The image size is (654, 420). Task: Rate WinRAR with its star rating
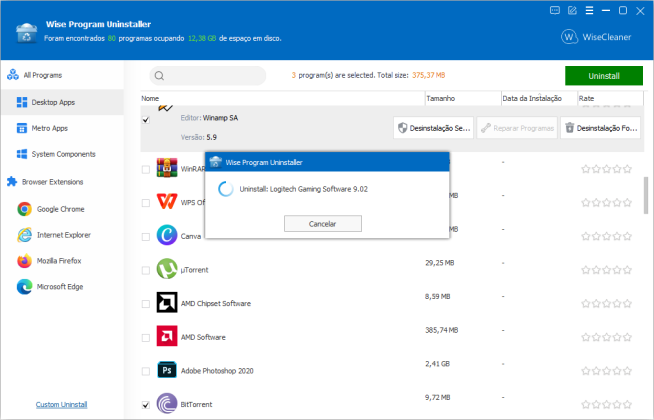click(606, 169)
